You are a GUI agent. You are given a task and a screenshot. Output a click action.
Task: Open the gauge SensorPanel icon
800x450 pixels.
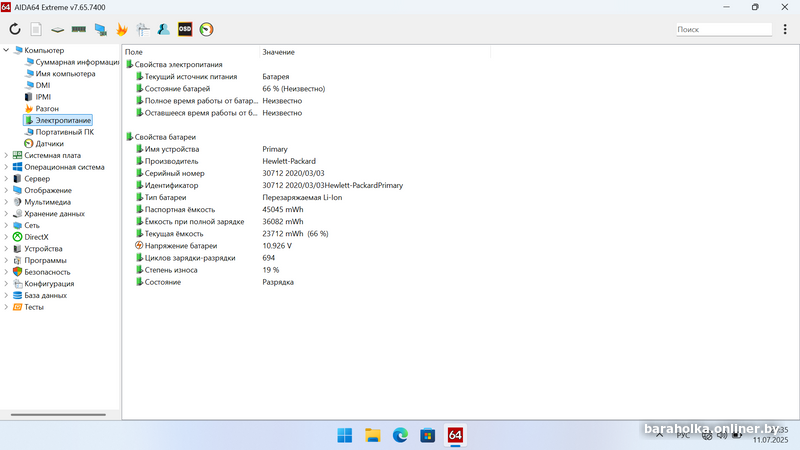tap(206, 29)
